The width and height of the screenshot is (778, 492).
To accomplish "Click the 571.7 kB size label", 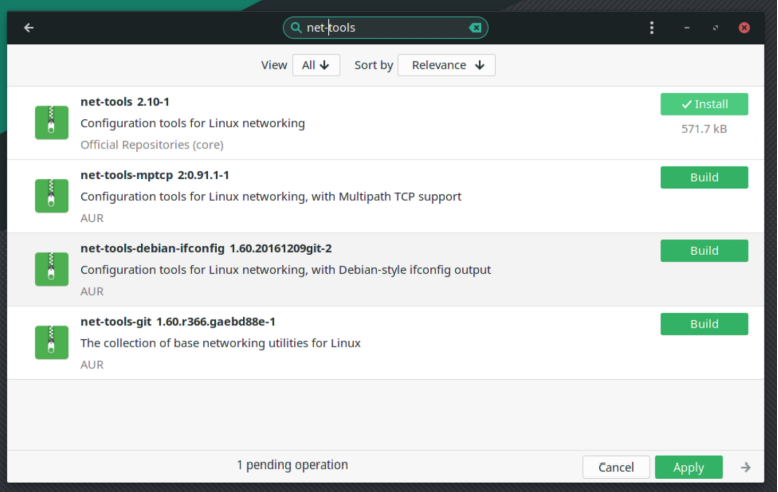I will (704, 129).
